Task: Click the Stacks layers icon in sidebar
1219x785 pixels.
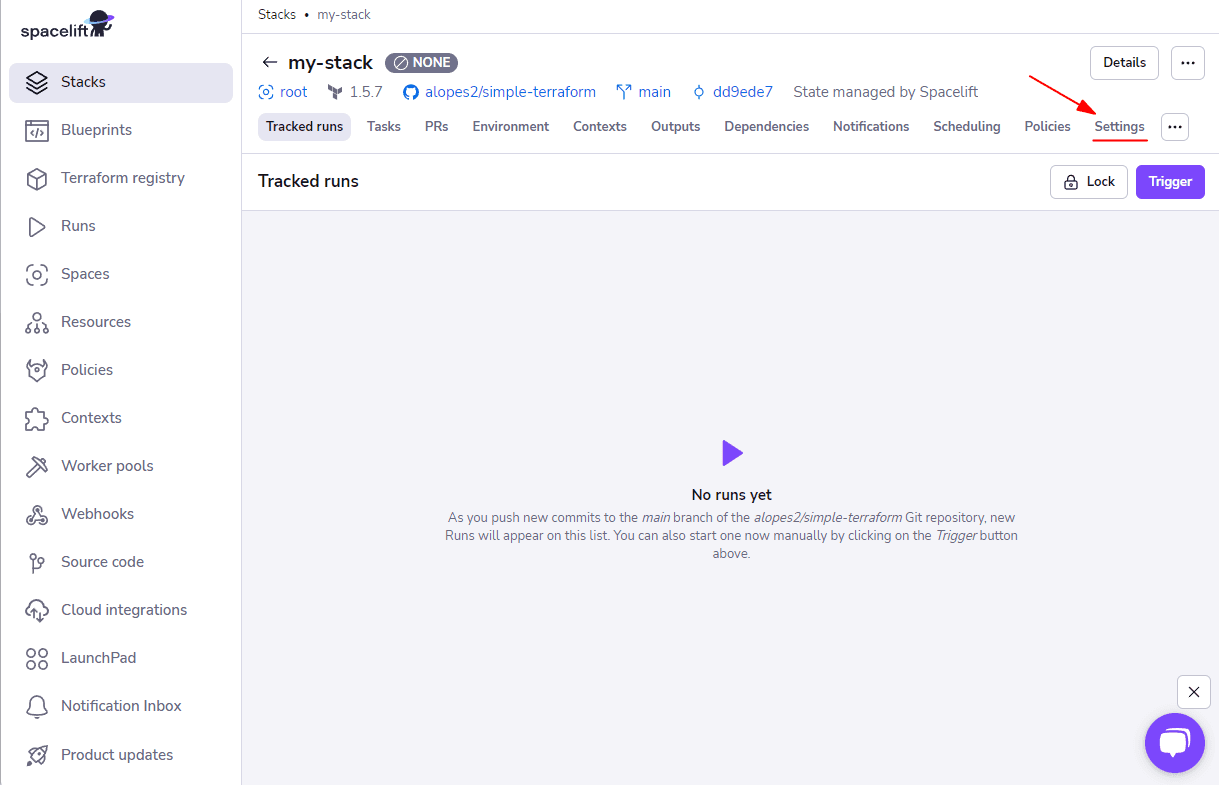Action: 37,82
